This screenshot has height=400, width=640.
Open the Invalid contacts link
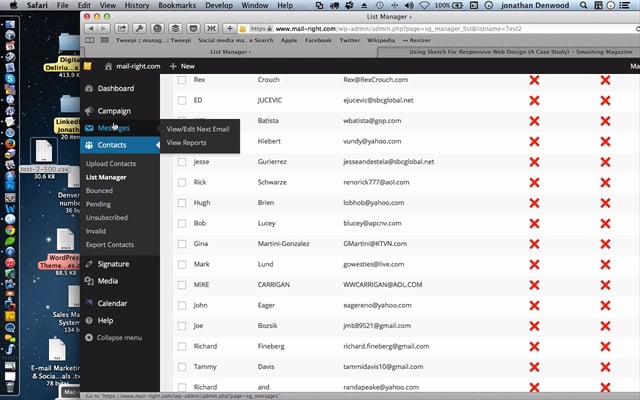tap(96, 231)
